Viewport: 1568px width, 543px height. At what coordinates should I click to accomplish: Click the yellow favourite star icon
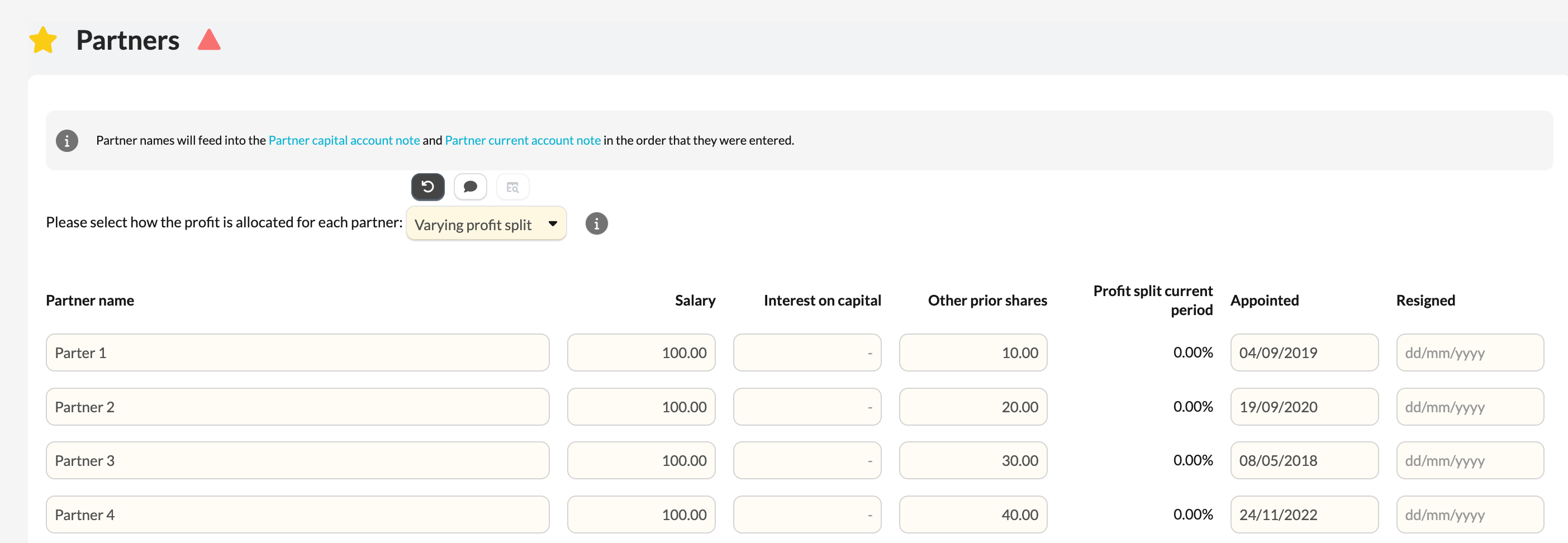point(43,40)
